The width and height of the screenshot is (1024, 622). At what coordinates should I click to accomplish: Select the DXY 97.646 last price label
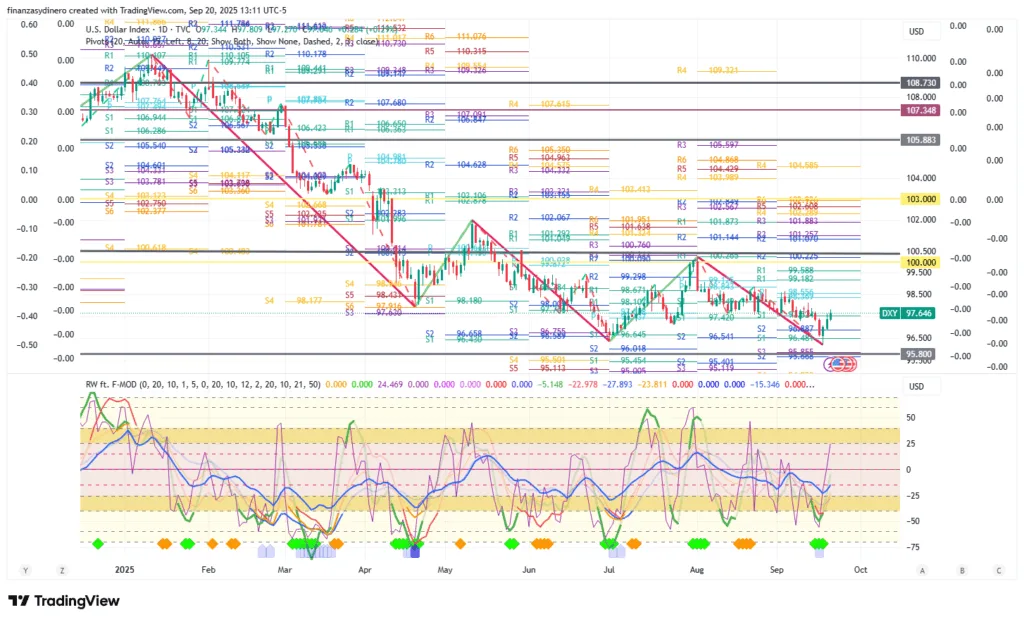[906, 314]
